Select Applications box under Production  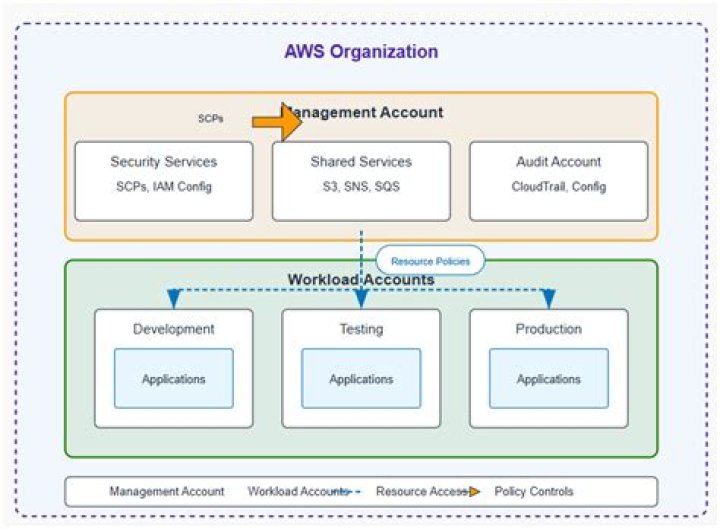tap(549, 378)
